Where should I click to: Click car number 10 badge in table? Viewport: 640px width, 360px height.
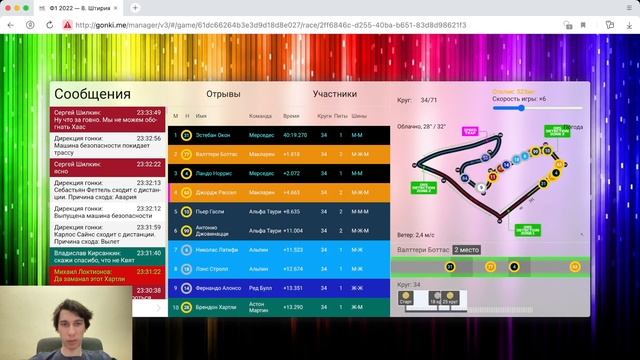click(x=186, y=211)
